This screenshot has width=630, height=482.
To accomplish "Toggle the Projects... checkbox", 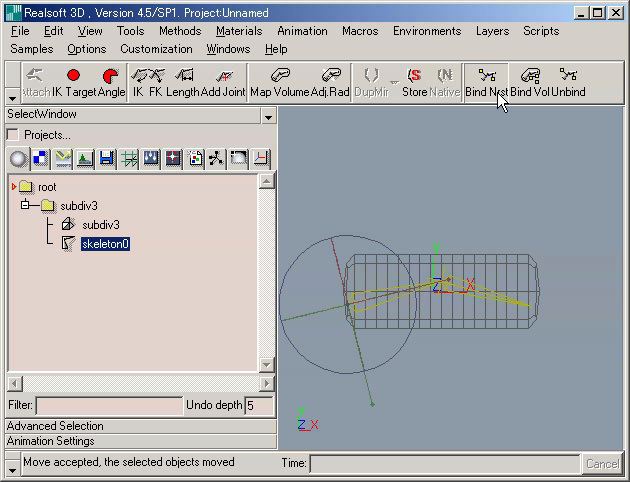I will [13, 135].
